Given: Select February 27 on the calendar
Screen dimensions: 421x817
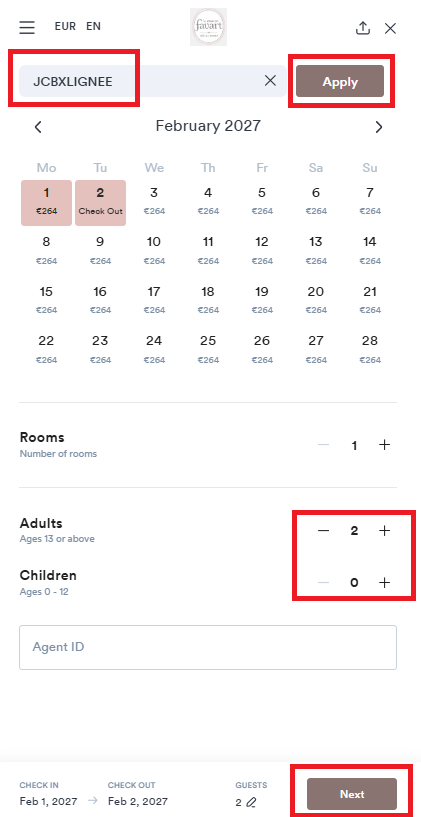Looking at the screenshot, I should [316, 349].
